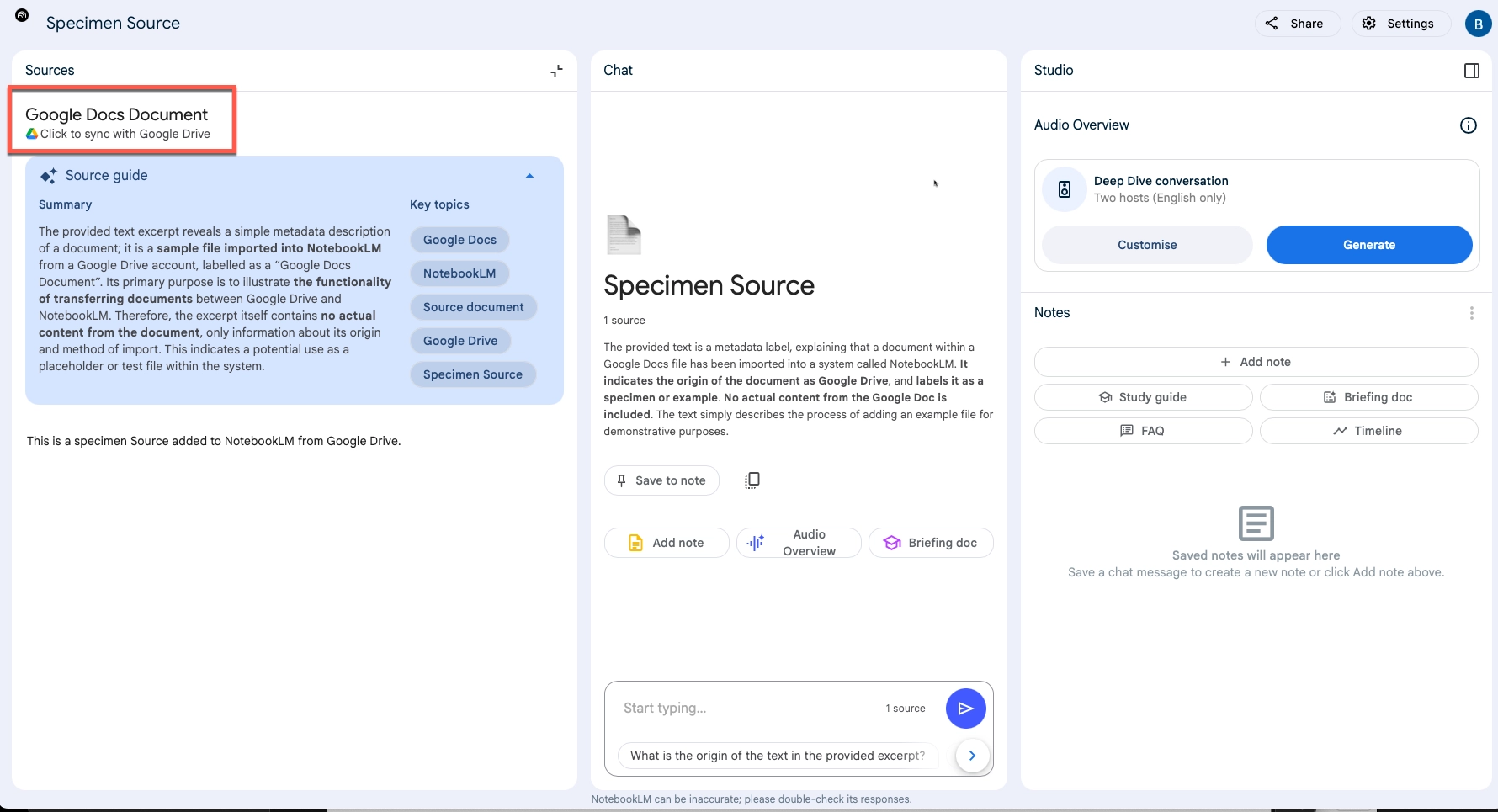1498x812 pixels.
Task: Click the Source guide sparkle icon
Action: click(x=49, y=176)
